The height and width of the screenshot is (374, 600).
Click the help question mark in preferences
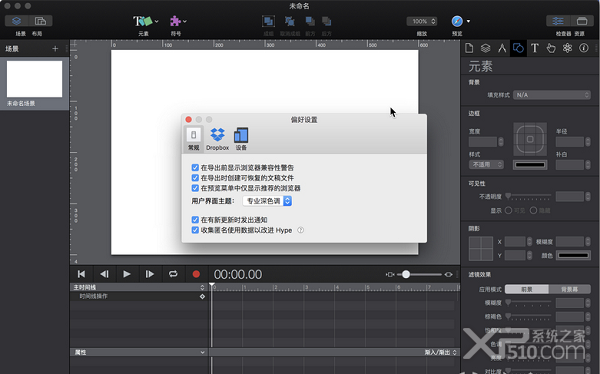[x=301, y=230]
